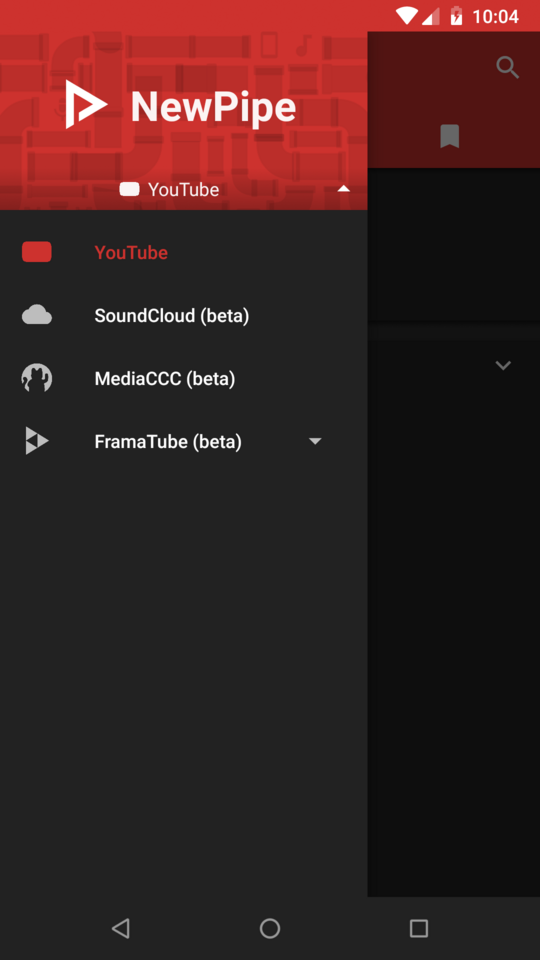Select YouTube service entry
The width and height of the screenshot is (540, 960).
[184, 252]
